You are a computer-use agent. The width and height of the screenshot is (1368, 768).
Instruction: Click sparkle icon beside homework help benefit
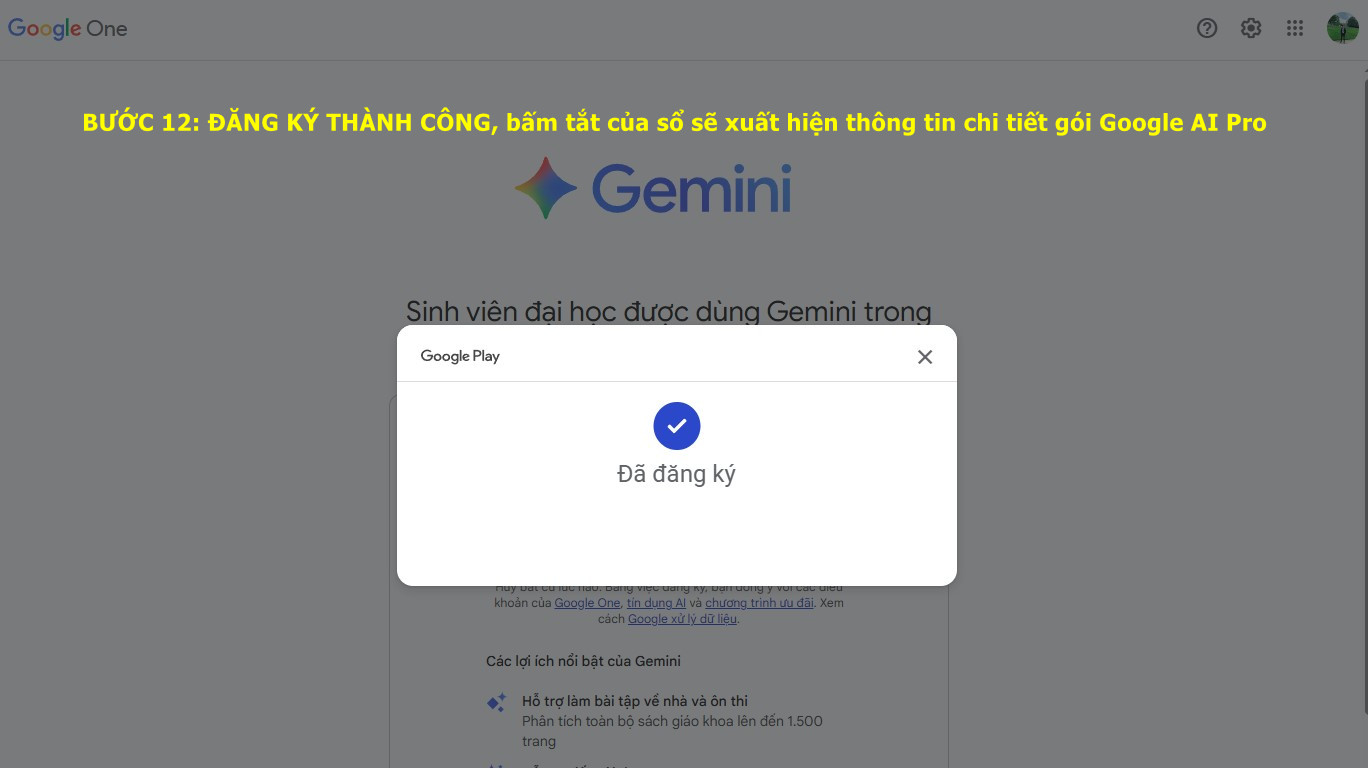point(496,703)
